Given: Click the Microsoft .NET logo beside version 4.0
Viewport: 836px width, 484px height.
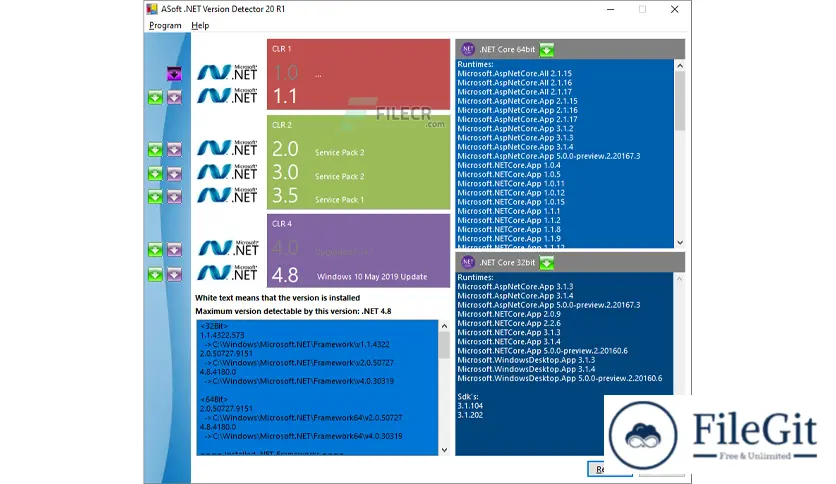Looking at the screenshot, I should (x=228, y=248).
